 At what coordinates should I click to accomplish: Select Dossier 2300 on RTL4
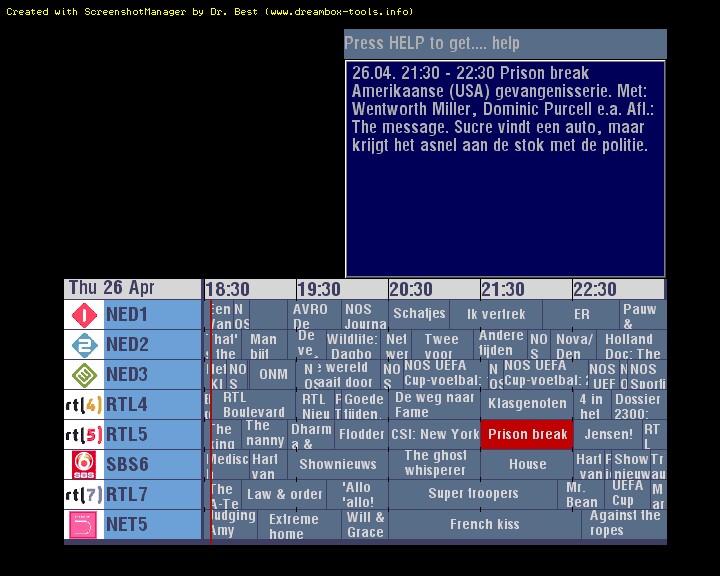point(639,405)
